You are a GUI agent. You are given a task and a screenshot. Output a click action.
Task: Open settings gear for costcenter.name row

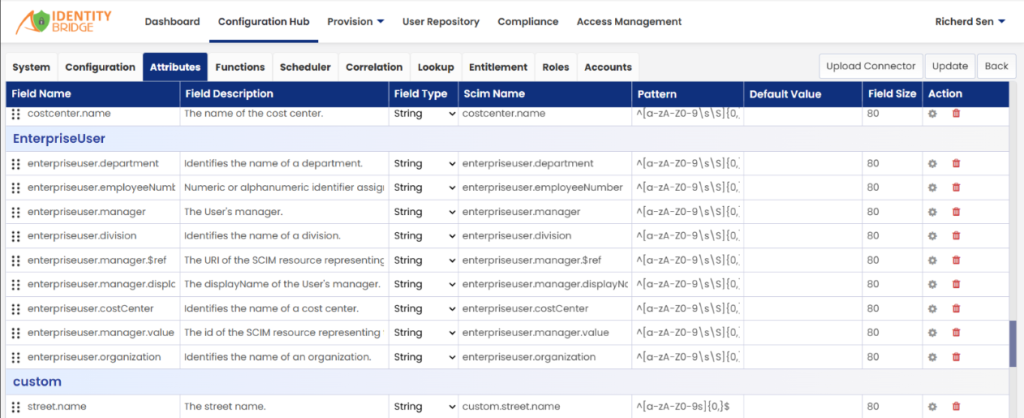[x=933, y=114]
